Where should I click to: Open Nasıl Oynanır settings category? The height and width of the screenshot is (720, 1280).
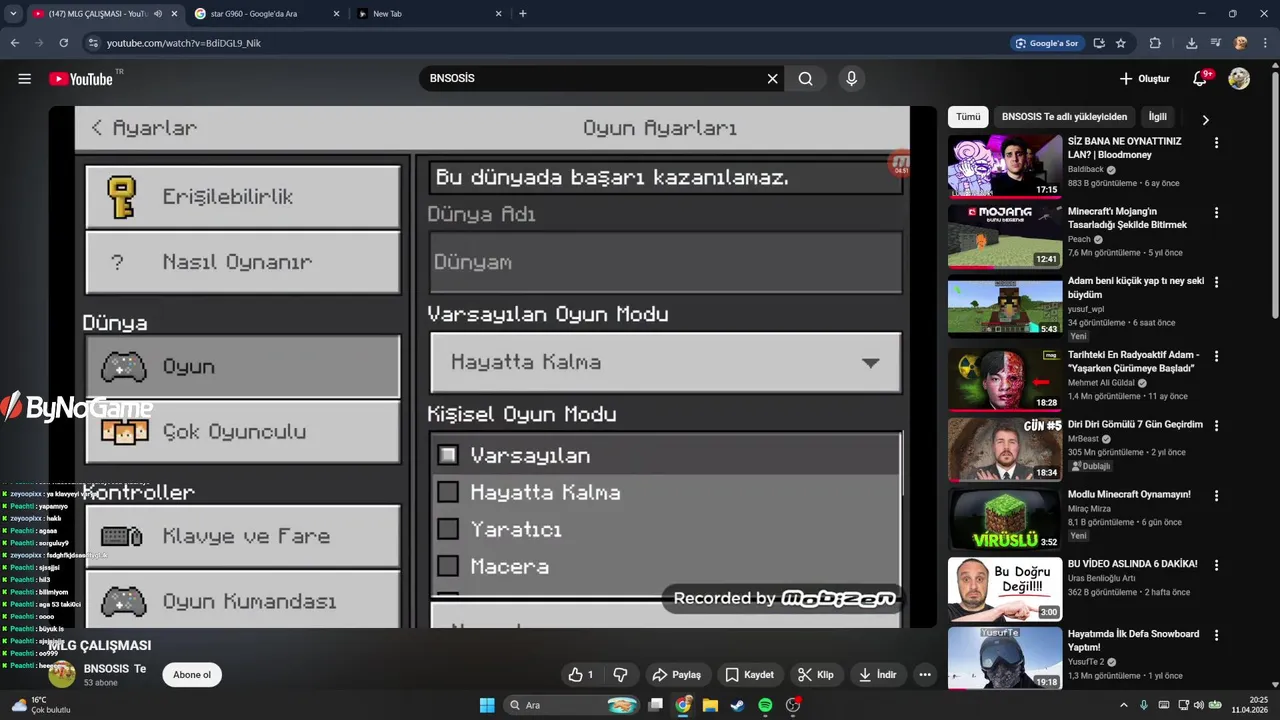pos(243,262)
